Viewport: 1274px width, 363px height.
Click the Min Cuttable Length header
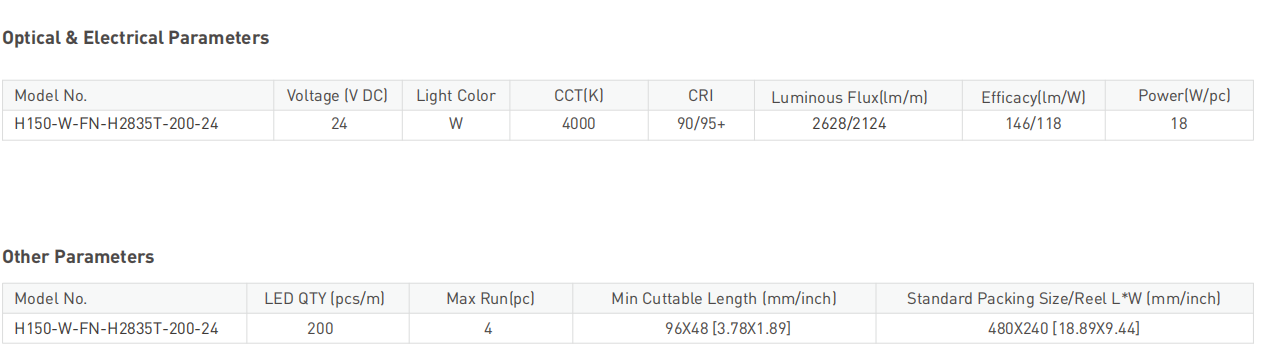point(724,298)
